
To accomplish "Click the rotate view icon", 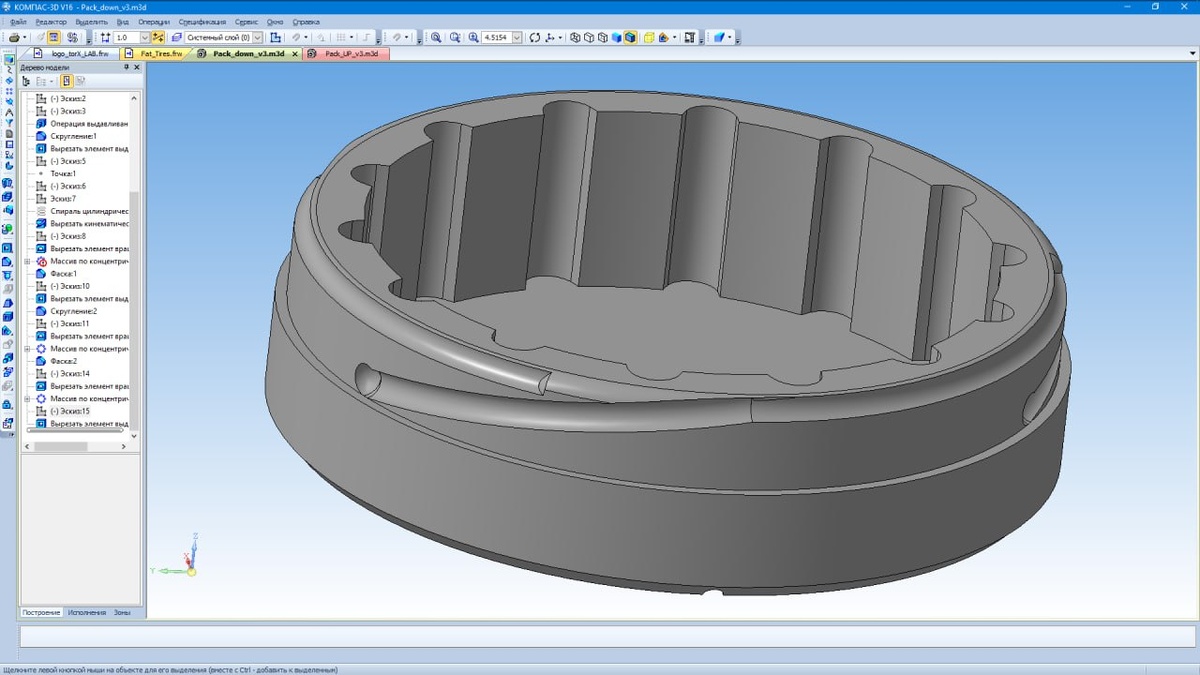I will (x=535, y=38).
